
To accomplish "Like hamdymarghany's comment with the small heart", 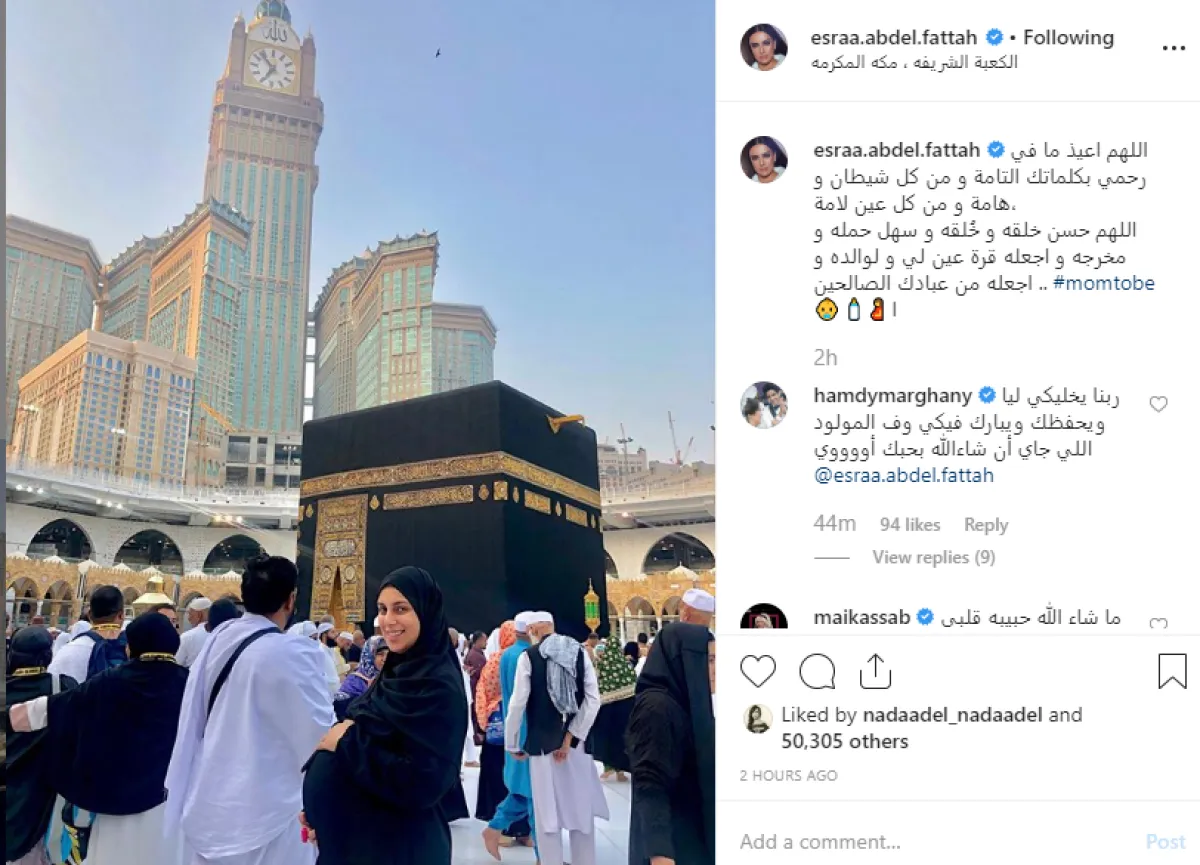I will pyautogui.click(x=1158, y=404).
